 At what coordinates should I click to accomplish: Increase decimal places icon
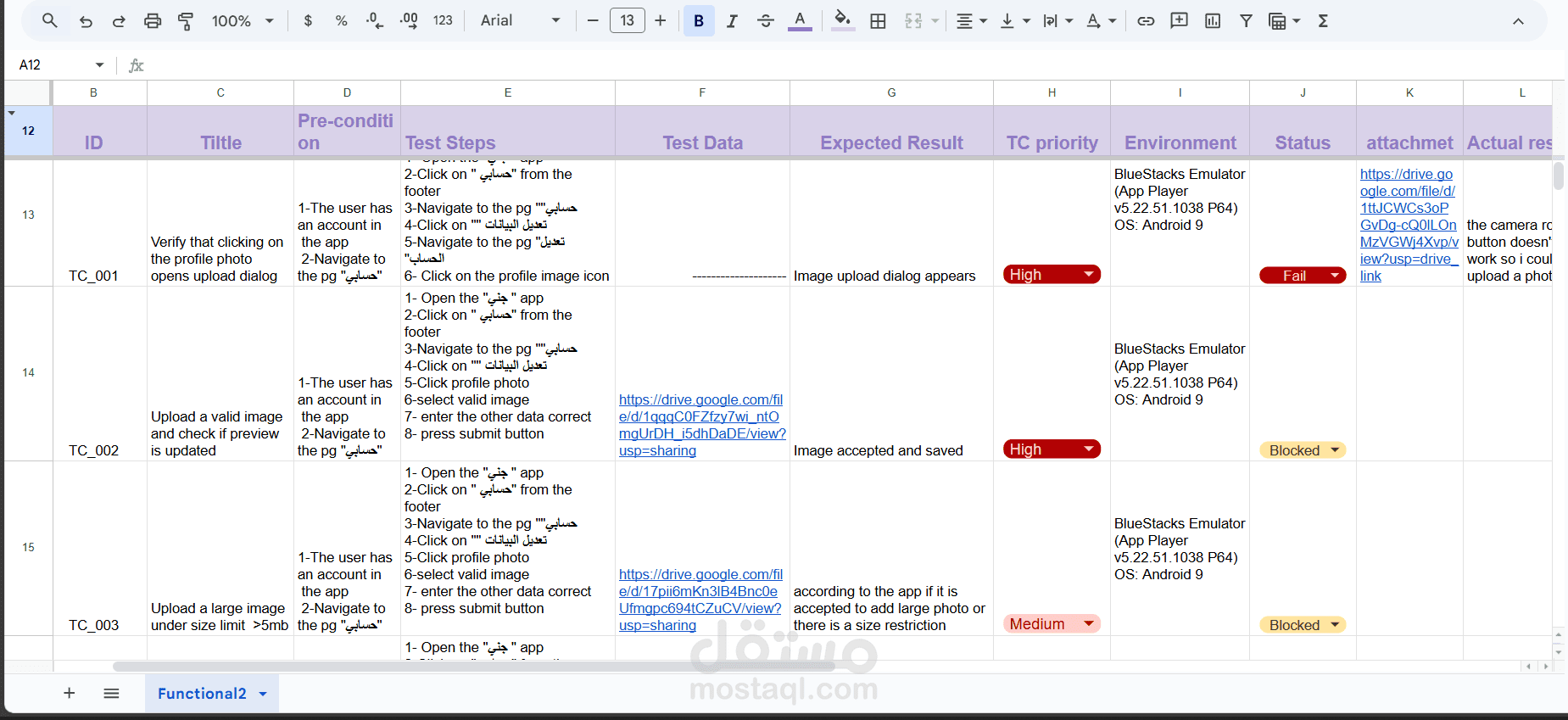click(x=409, y=21)
